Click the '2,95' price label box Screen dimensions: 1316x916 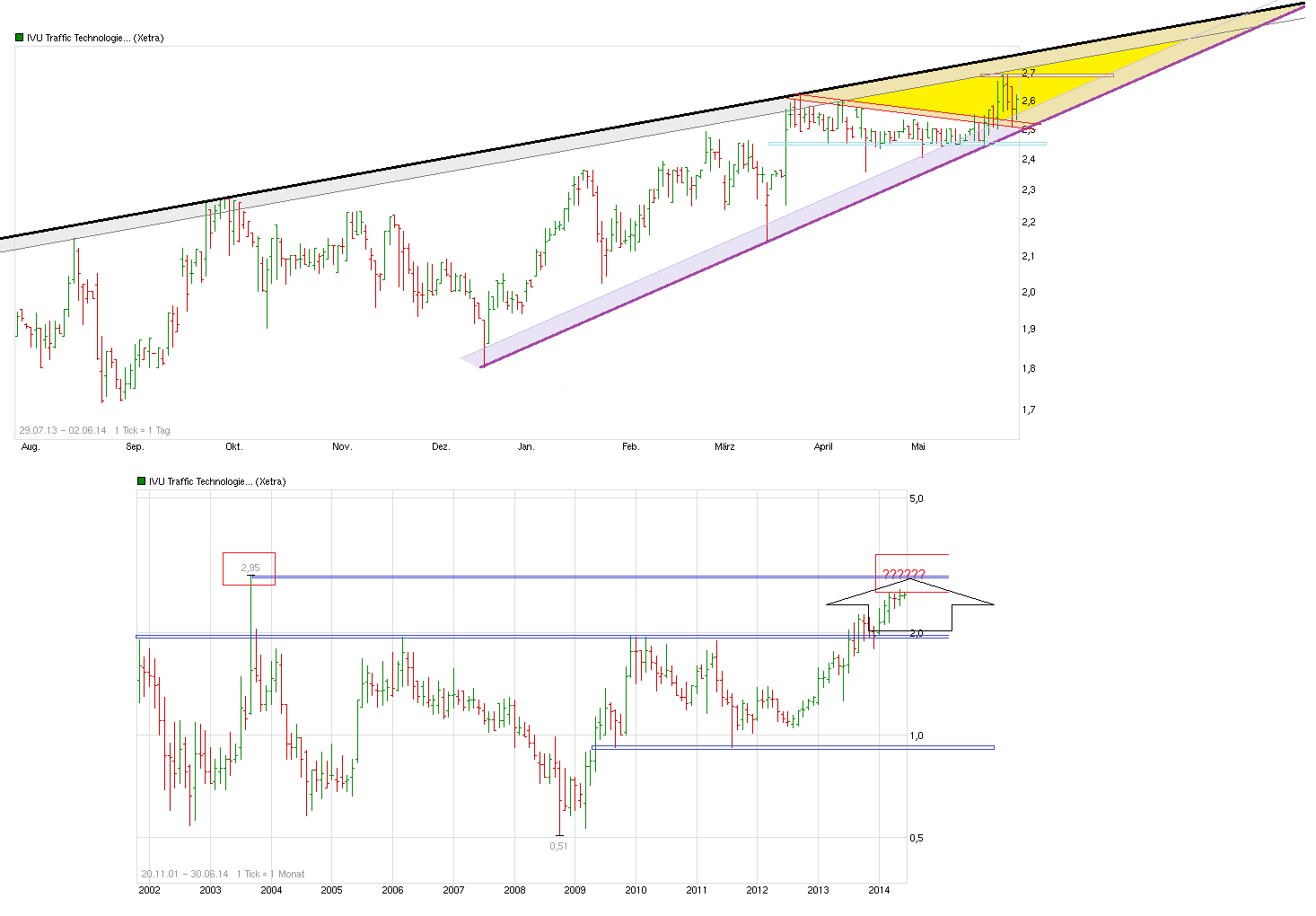tap(249, 568)
